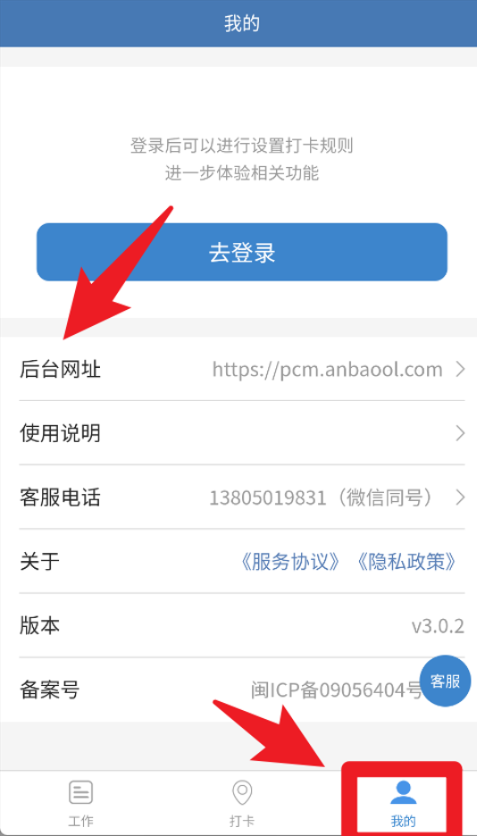Click the 版本 v3.0.2 row
477x836 pixels.
[x=242, y=625]
